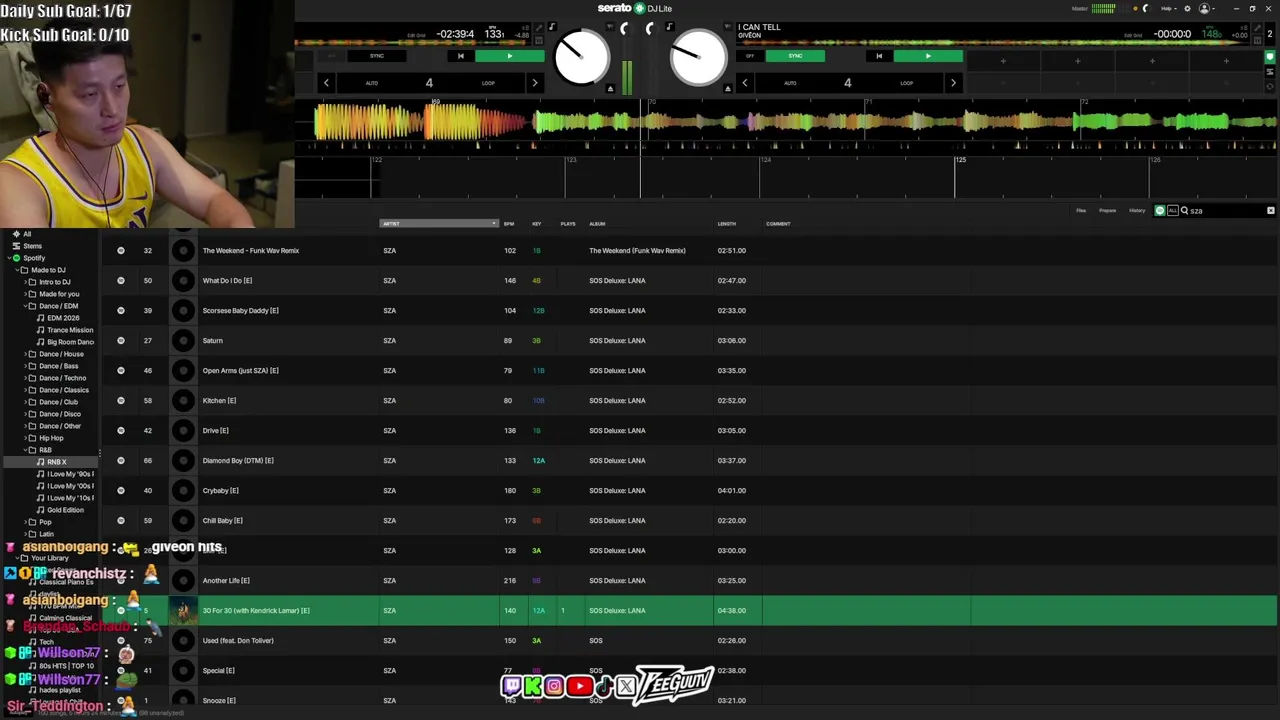The width and height of the screenshot is (1280, 720).
Task: Select track Crybaby [E]
Action: 689,490
